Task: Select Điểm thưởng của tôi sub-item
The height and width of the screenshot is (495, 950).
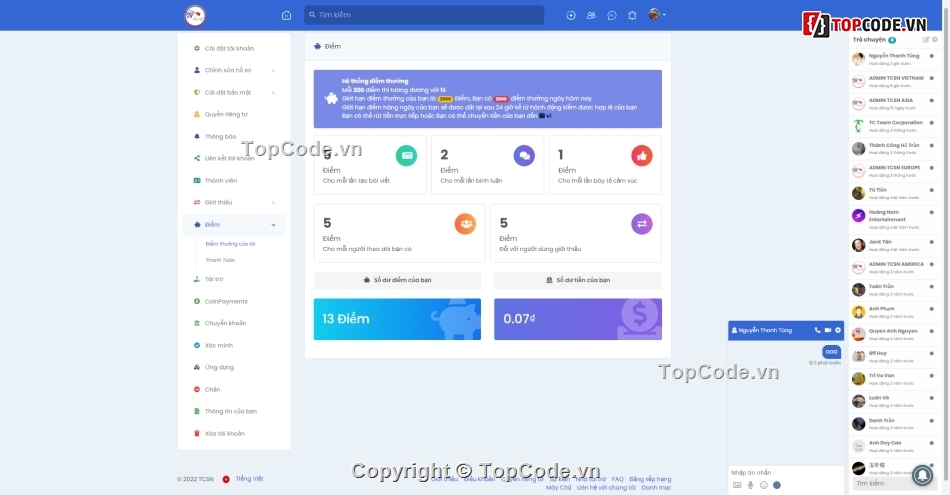Action: [x=230, y=244]
